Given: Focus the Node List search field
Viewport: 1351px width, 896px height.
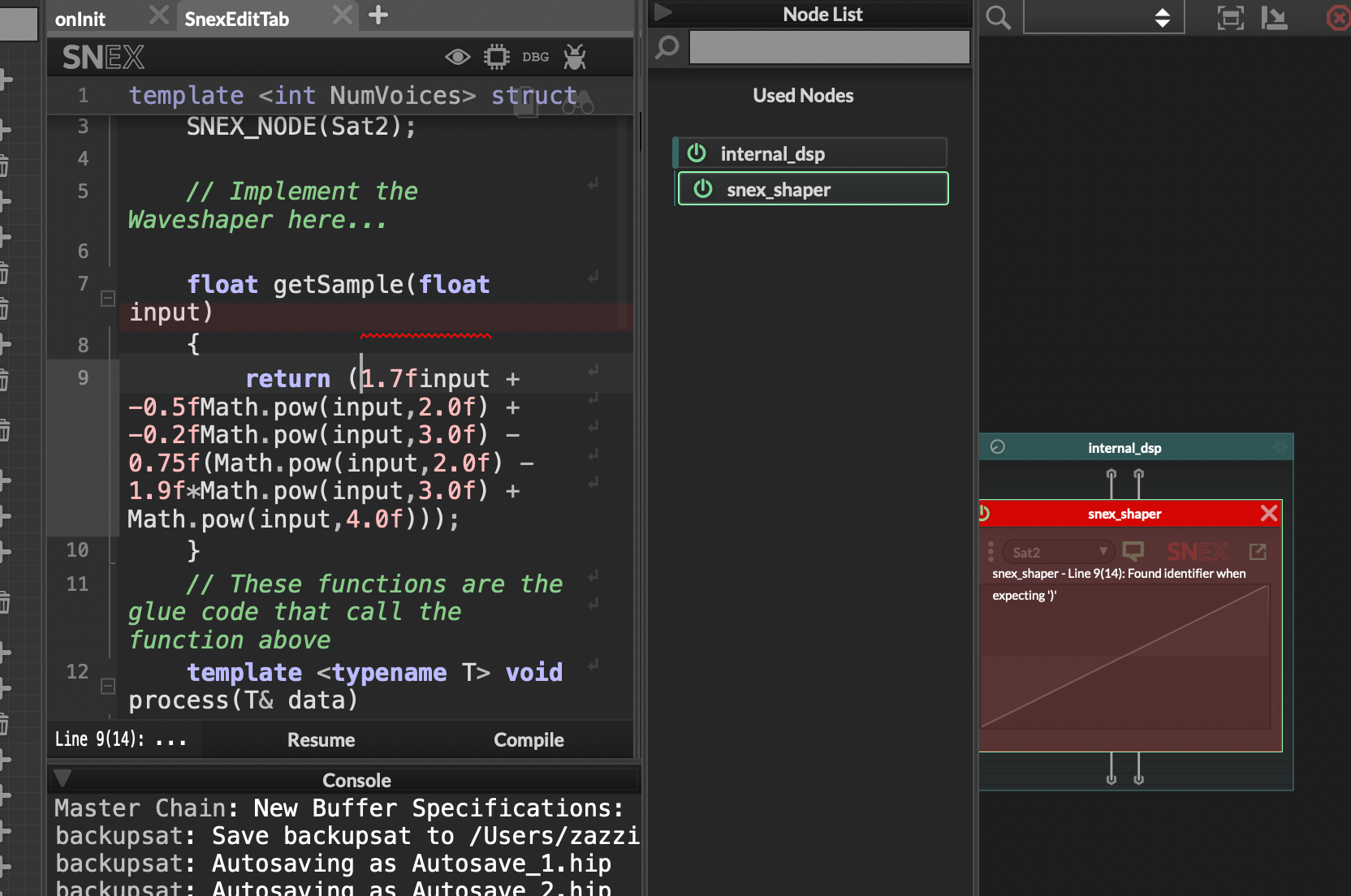Looking at the screenshot, I should pos(829,47).
